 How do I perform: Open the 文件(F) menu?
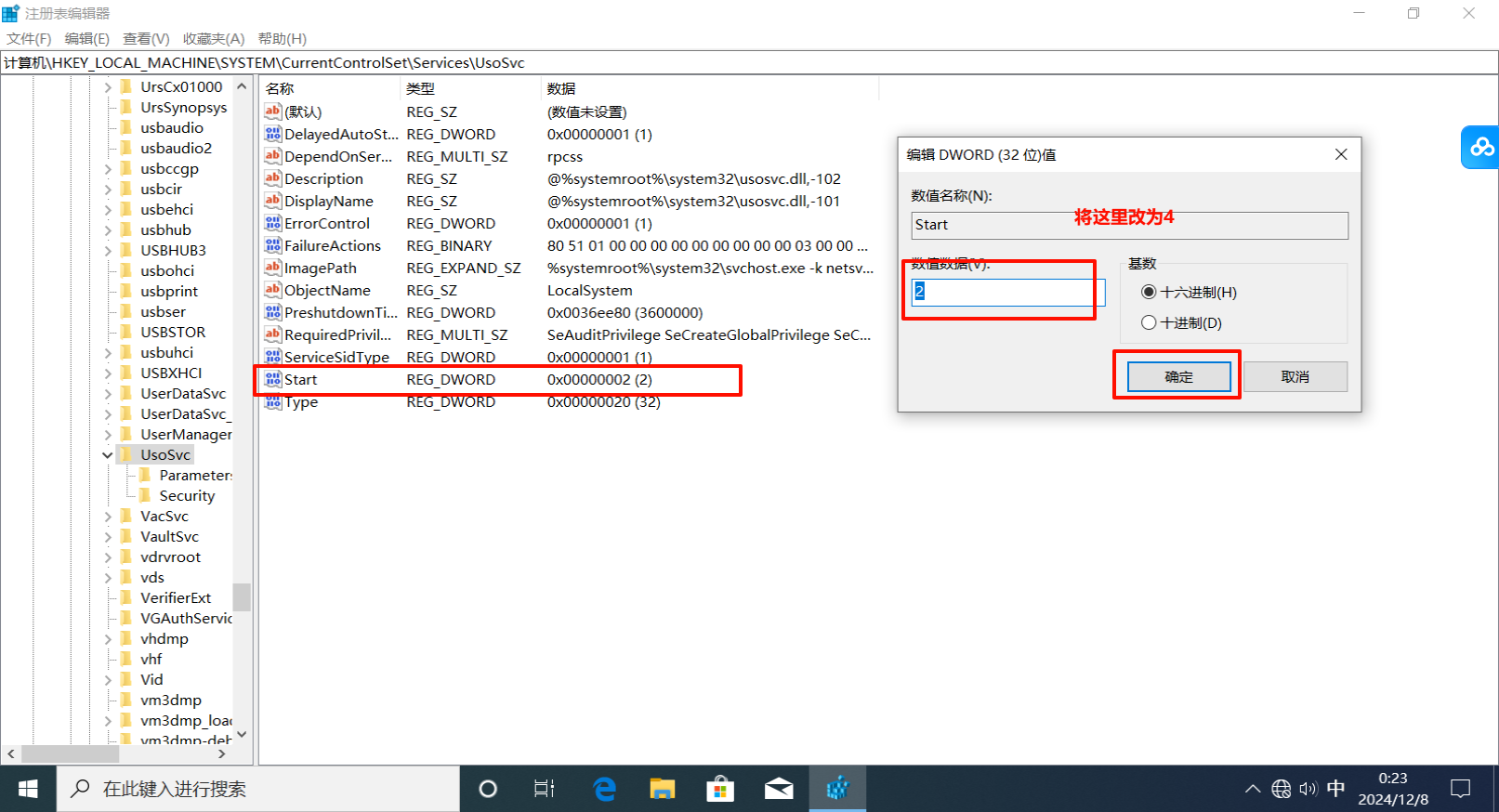tap(29, 38)
